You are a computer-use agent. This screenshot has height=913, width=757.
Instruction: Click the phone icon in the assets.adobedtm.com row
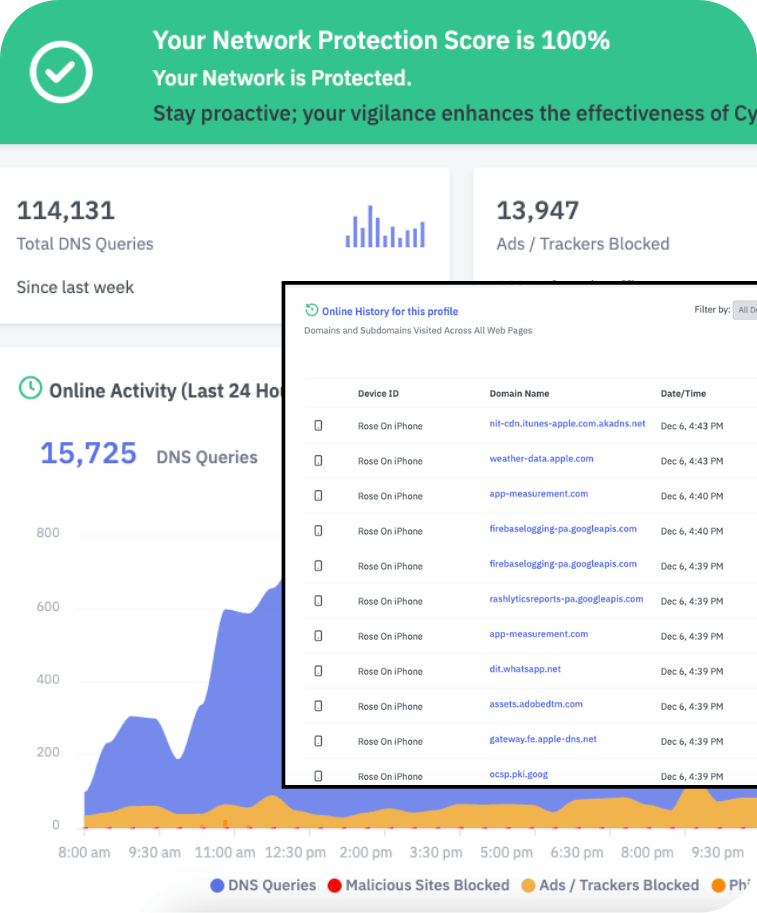point(319,706)
